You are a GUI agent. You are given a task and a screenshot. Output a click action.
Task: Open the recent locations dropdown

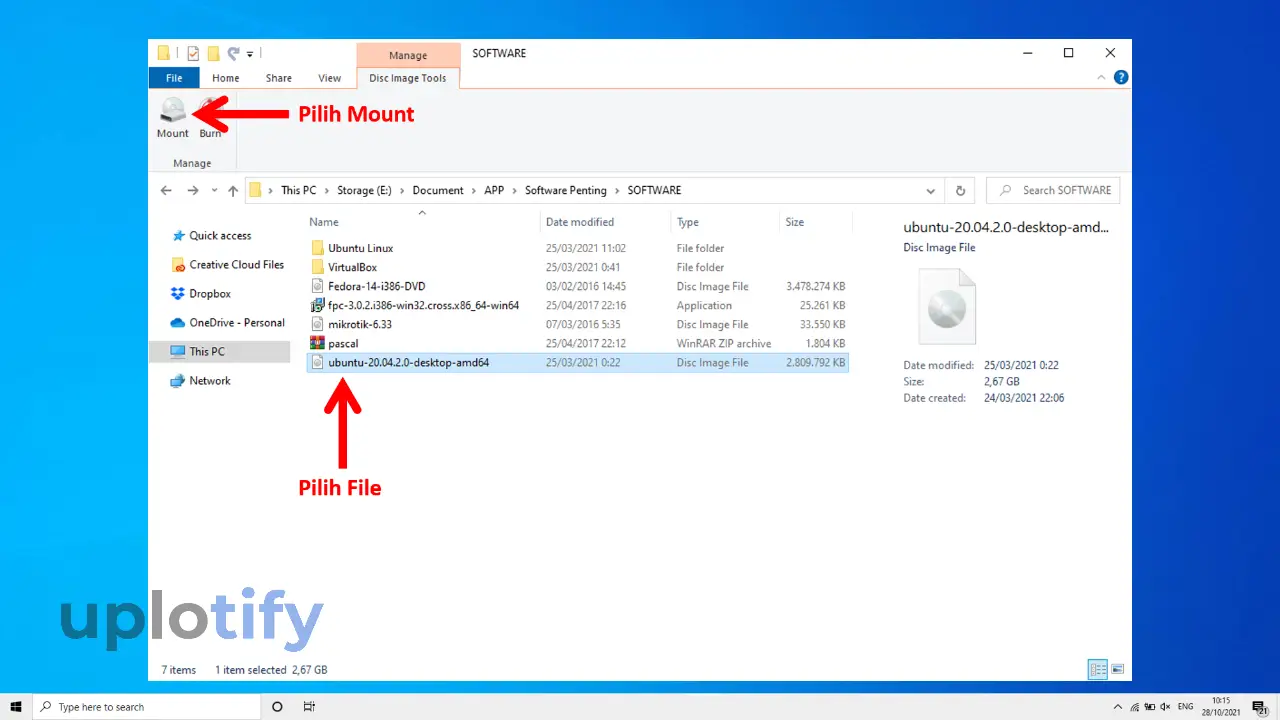point(215,190)
